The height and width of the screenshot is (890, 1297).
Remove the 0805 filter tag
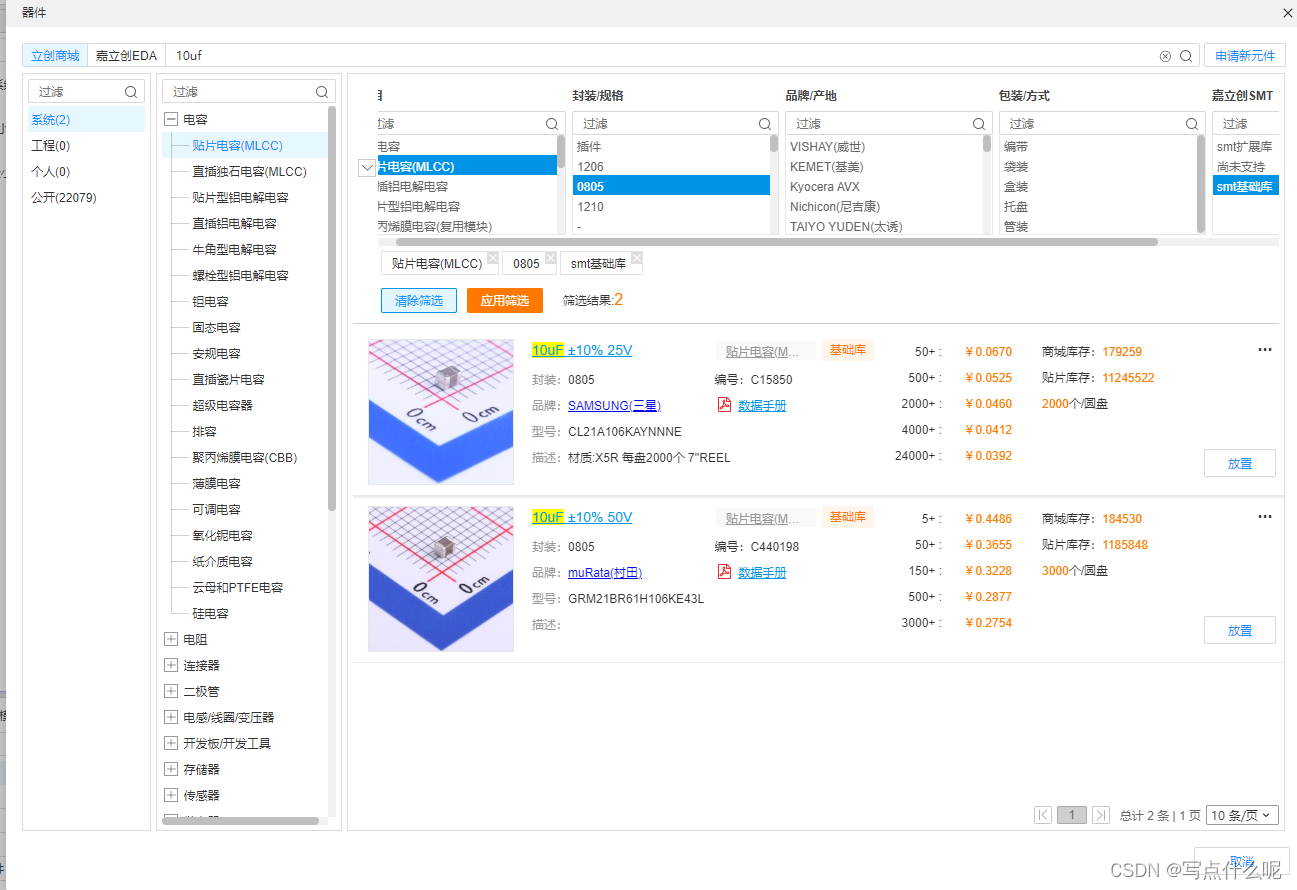click(x=551, y=257)
